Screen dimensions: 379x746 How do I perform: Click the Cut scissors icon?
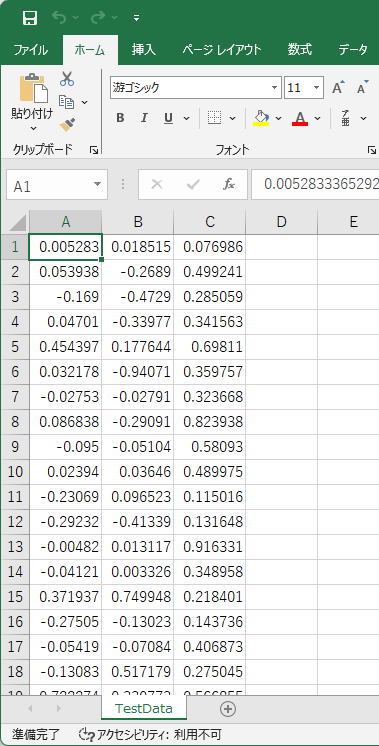tap(67, 79)
